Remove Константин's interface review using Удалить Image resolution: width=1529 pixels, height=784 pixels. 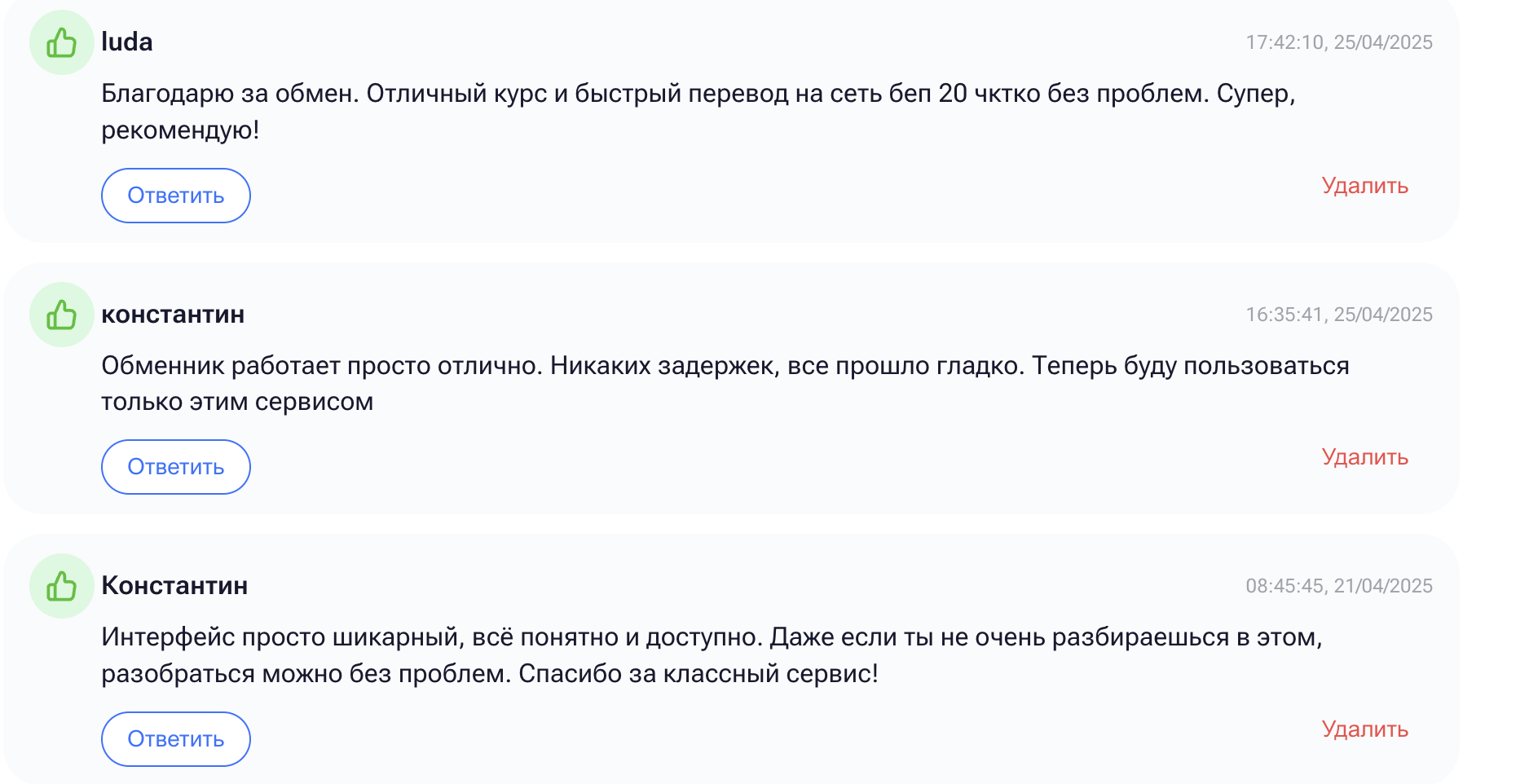(x=1364, y=729)
